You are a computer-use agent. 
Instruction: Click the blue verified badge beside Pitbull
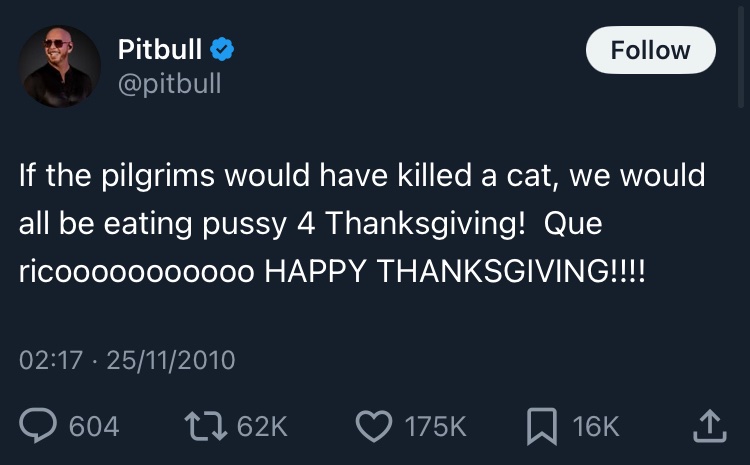(x=224, y=48)
